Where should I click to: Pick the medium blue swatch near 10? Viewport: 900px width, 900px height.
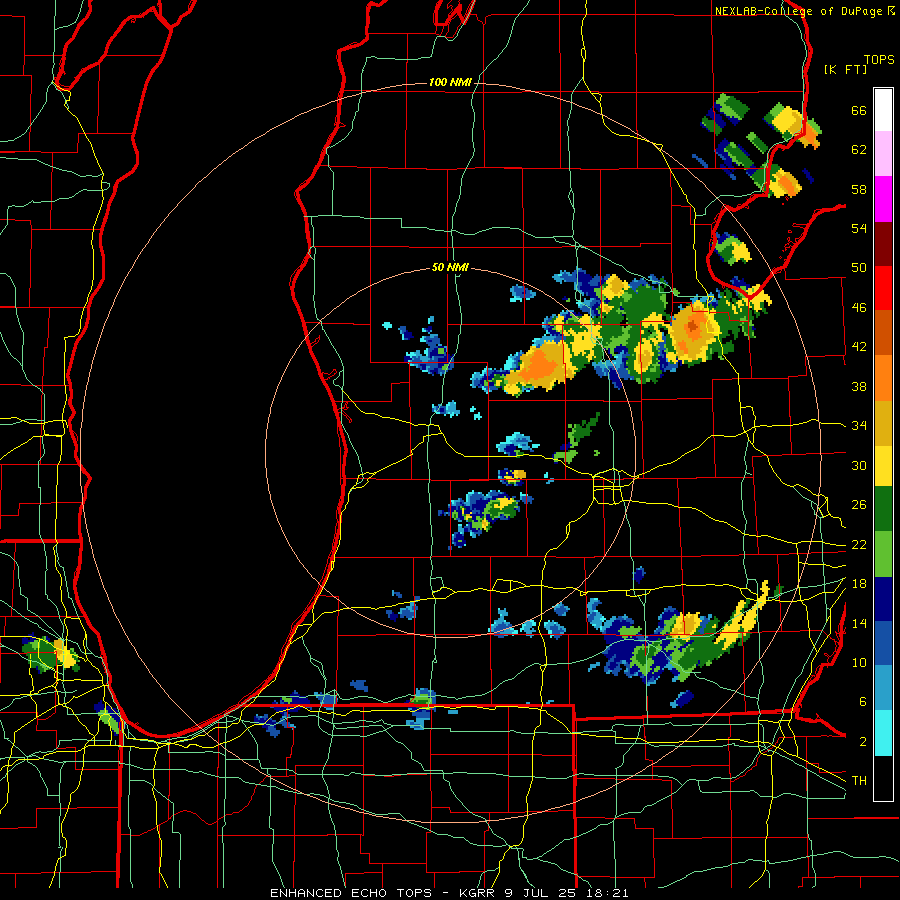click(883, 643)
